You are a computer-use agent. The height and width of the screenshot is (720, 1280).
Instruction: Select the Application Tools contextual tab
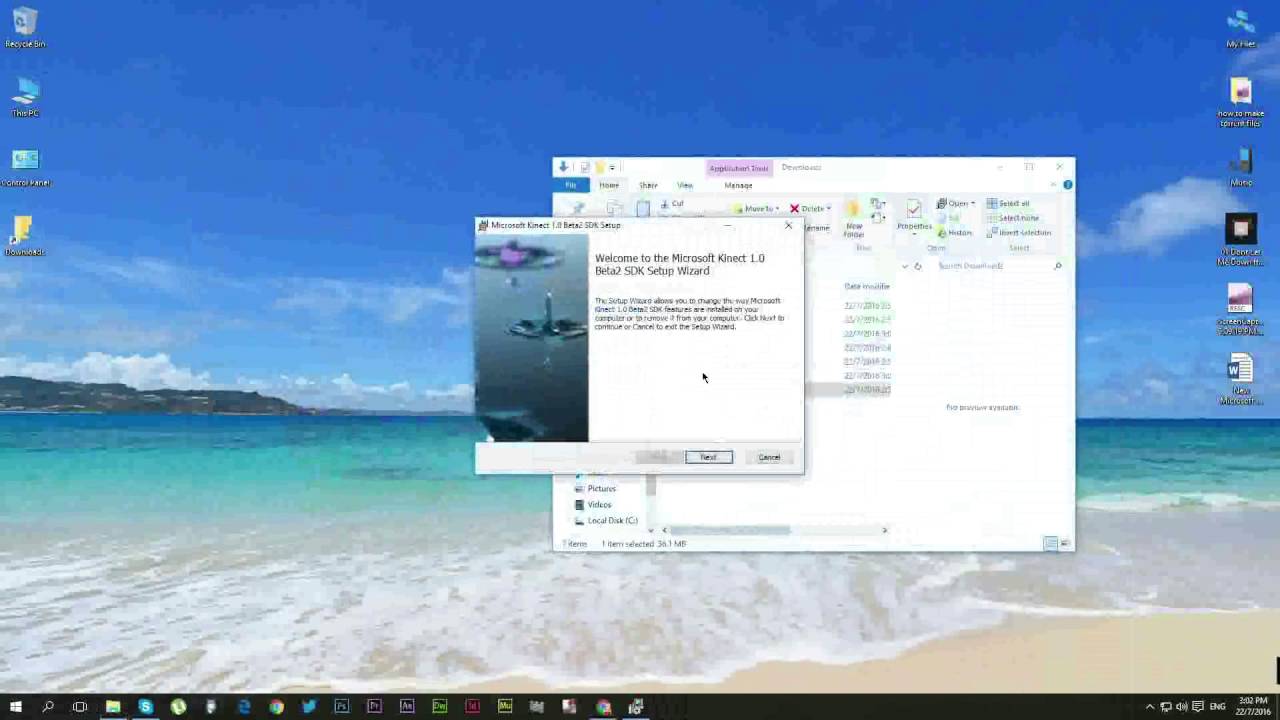(739, 168)
